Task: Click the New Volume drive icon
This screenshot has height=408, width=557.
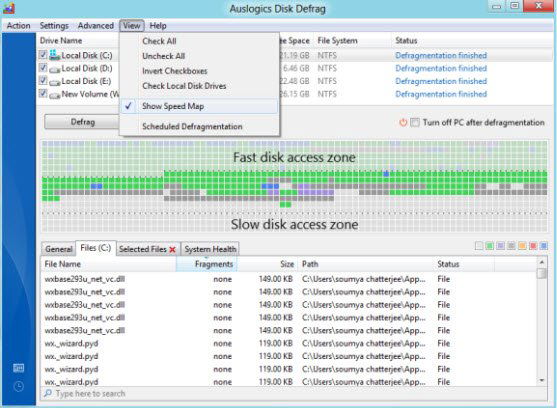Action: click(54, 95)
